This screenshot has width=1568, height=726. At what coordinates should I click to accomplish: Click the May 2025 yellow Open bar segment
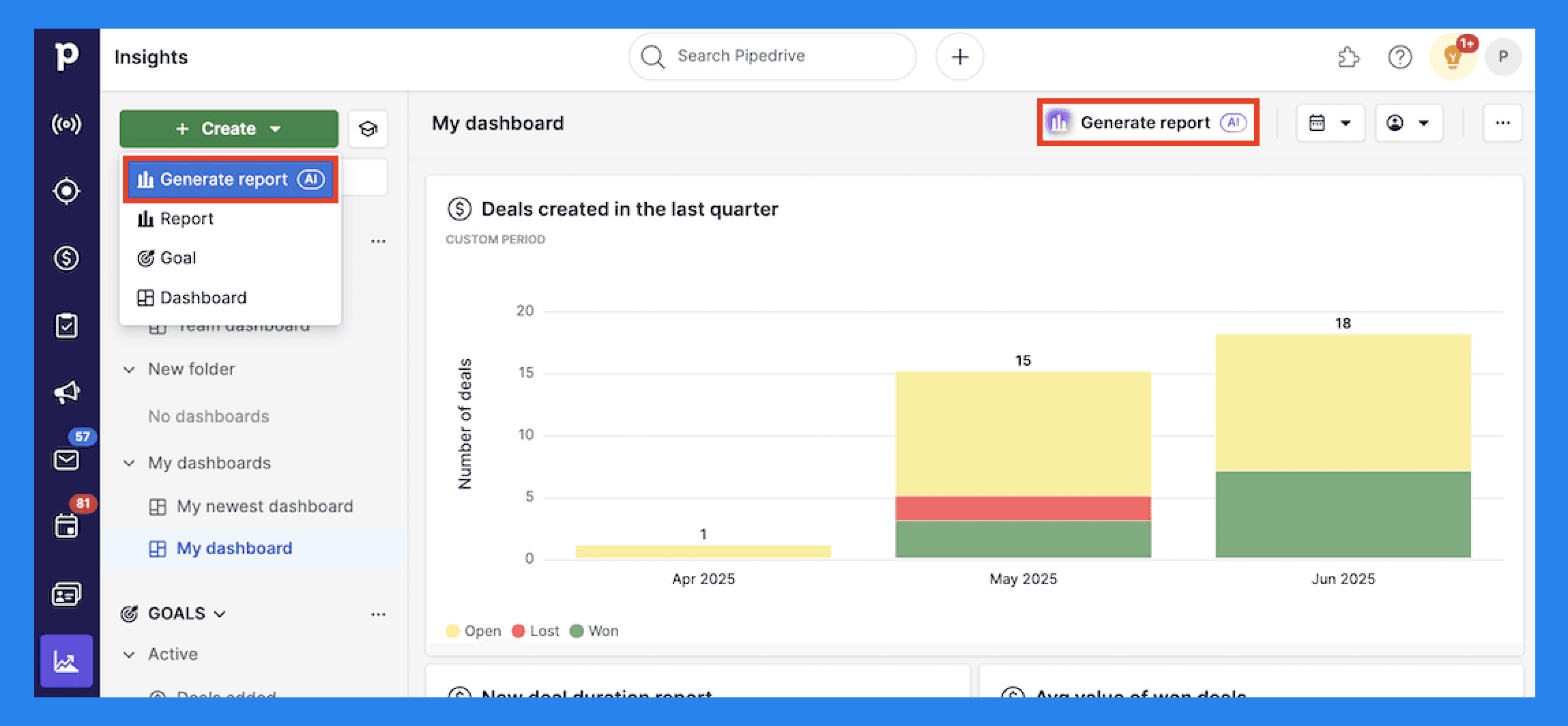pos(1023,434)
